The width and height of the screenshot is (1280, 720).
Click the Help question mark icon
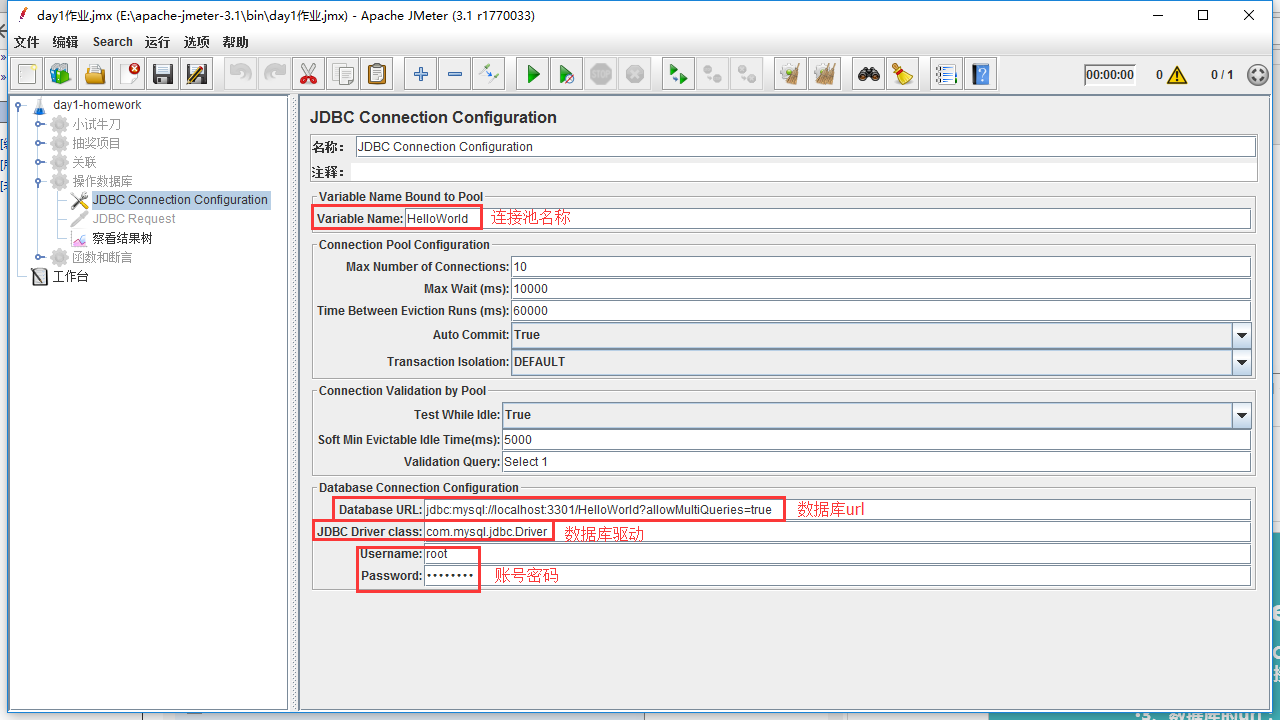click(981, 74)
